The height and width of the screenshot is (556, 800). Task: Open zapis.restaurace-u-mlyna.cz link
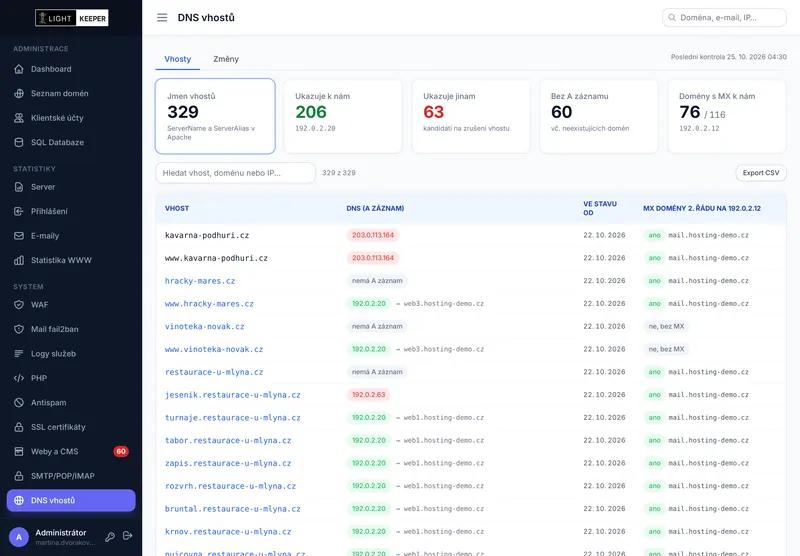click(x=228, y=463)
